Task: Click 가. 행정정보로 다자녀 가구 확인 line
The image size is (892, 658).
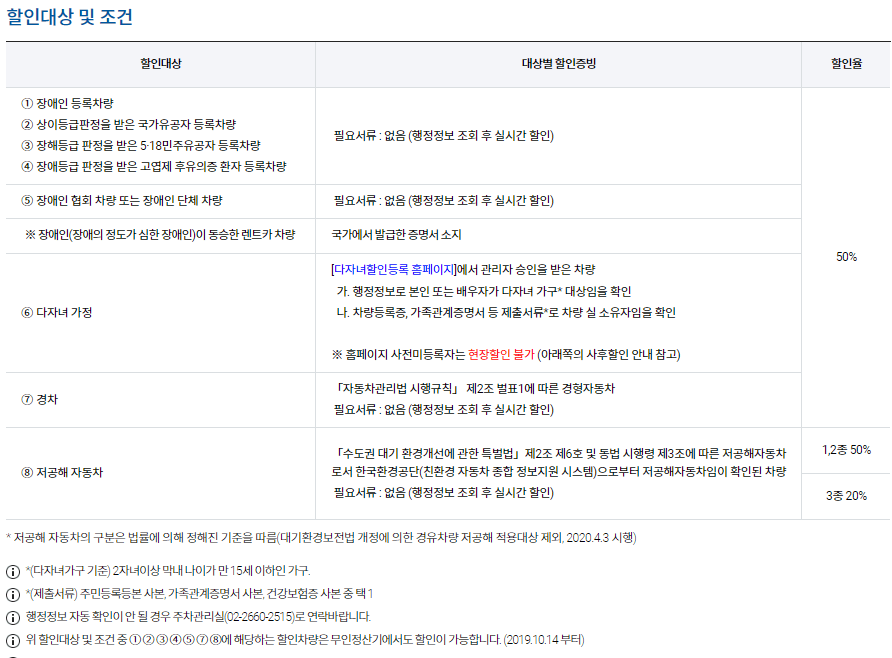Action: [484, 292]
